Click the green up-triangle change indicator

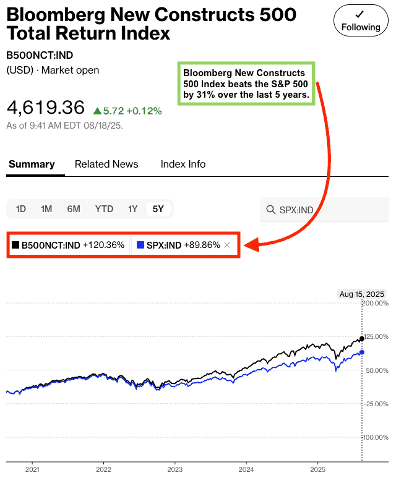pos(97,110)
